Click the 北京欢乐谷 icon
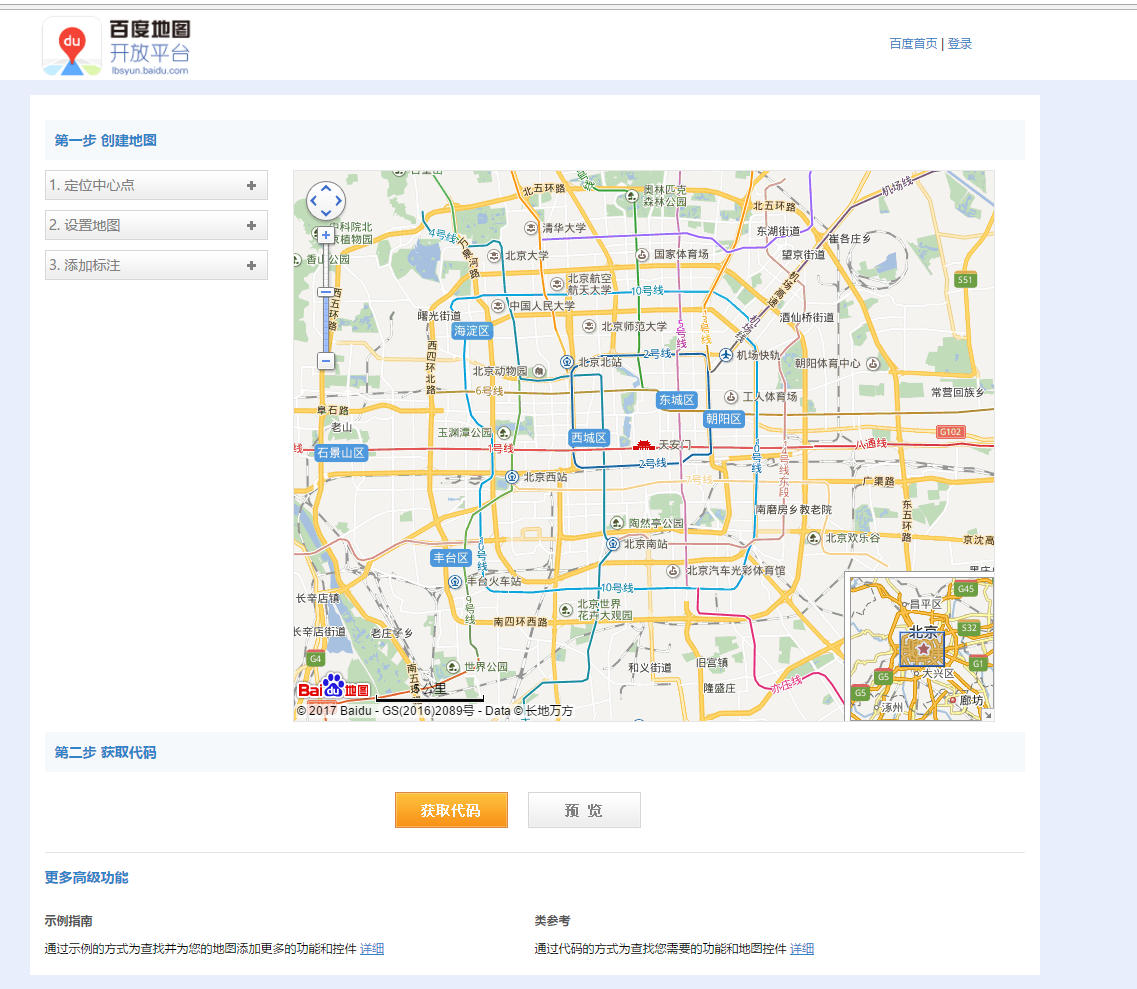This screenshot has width=1137, height=989. point(814,538)
